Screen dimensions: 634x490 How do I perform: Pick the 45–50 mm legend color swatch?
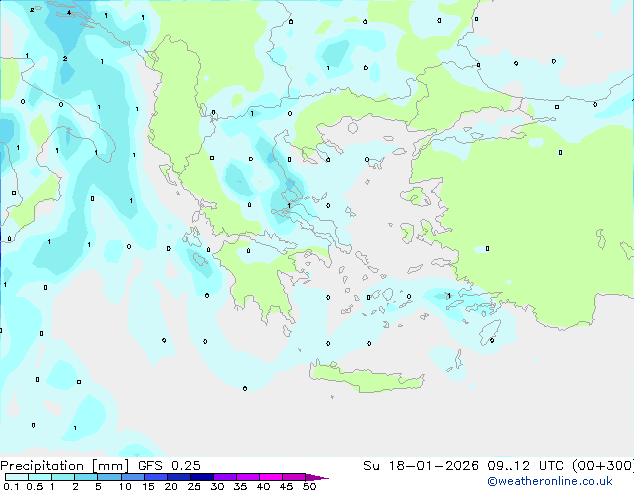(x=294, y=477)
